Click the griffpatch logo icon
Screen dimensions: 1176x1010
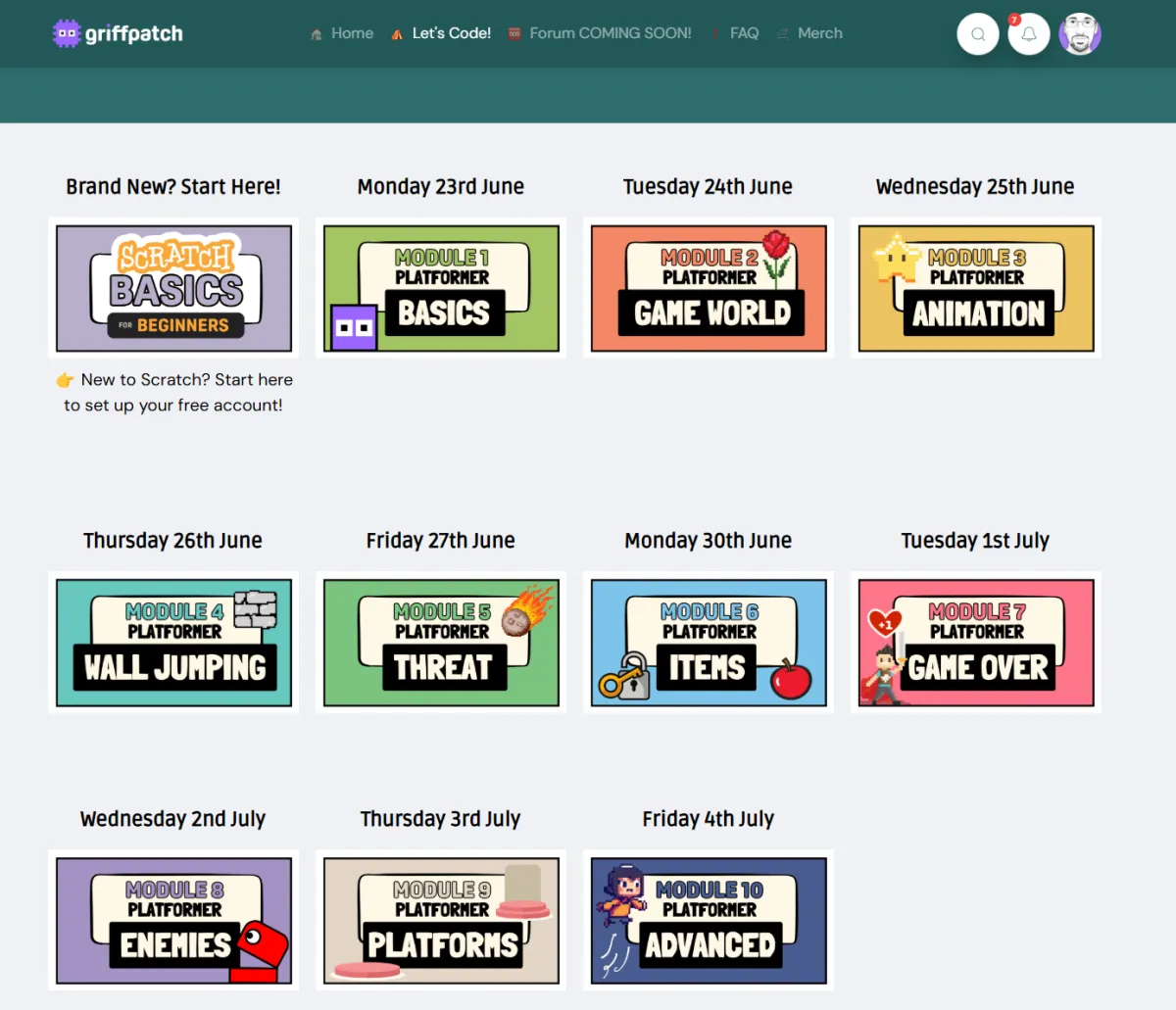point(66,33)
